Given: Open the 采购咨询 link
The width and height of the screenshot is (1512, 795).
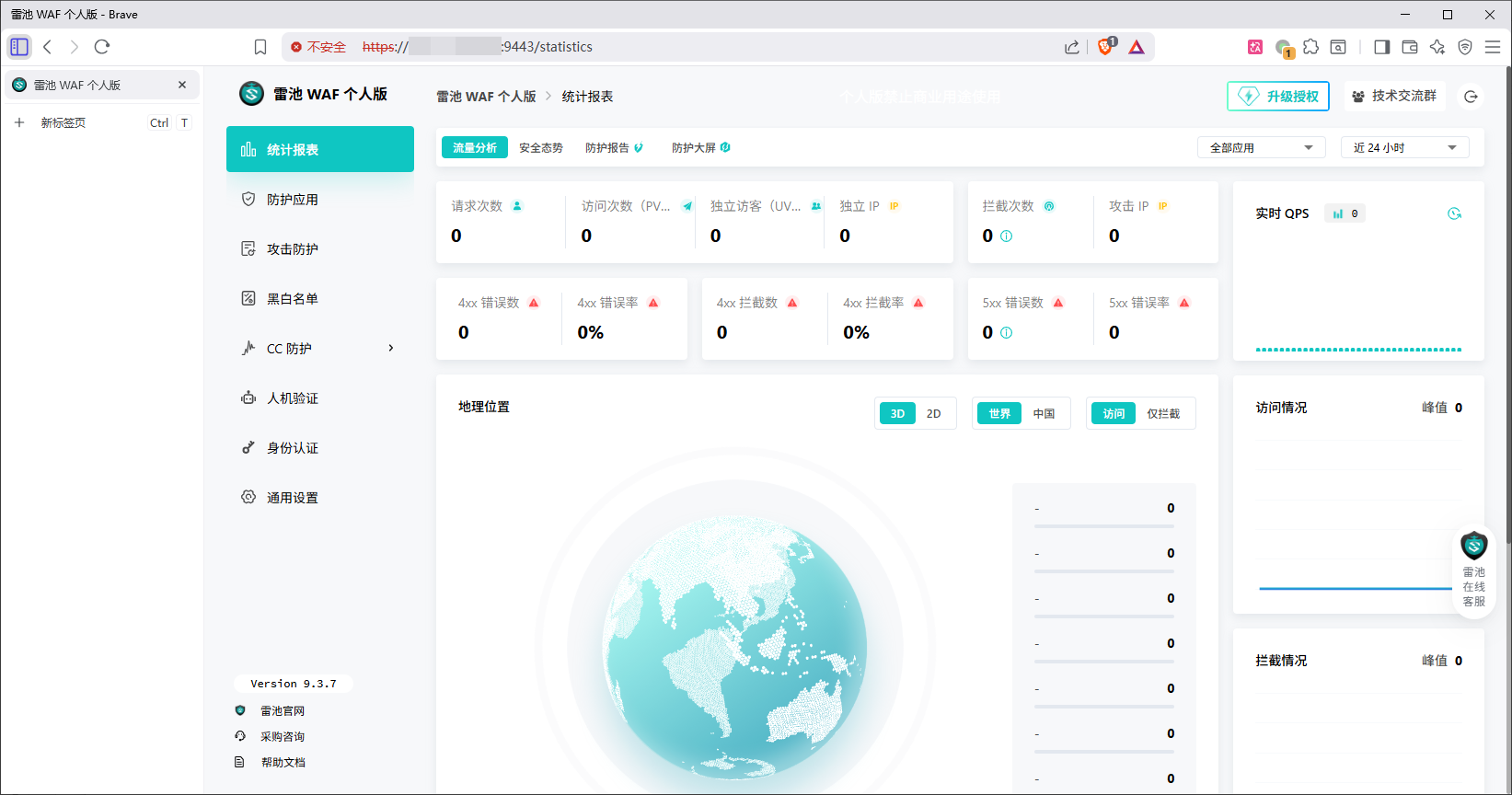Looking at the screenshot, I should (x=282, y=736).
